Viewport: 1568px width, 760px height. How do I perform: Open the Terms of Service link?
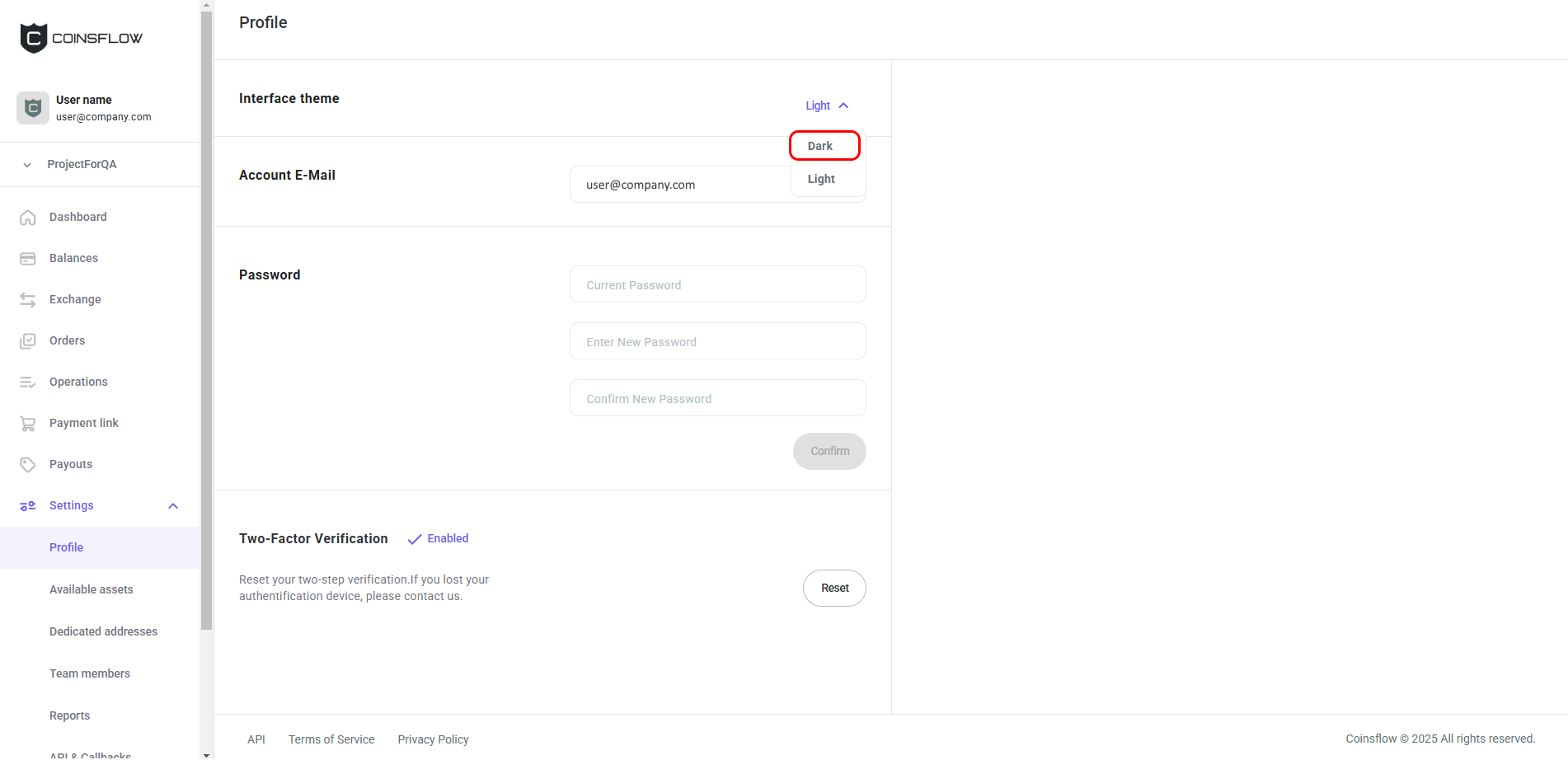pos(331,739)
